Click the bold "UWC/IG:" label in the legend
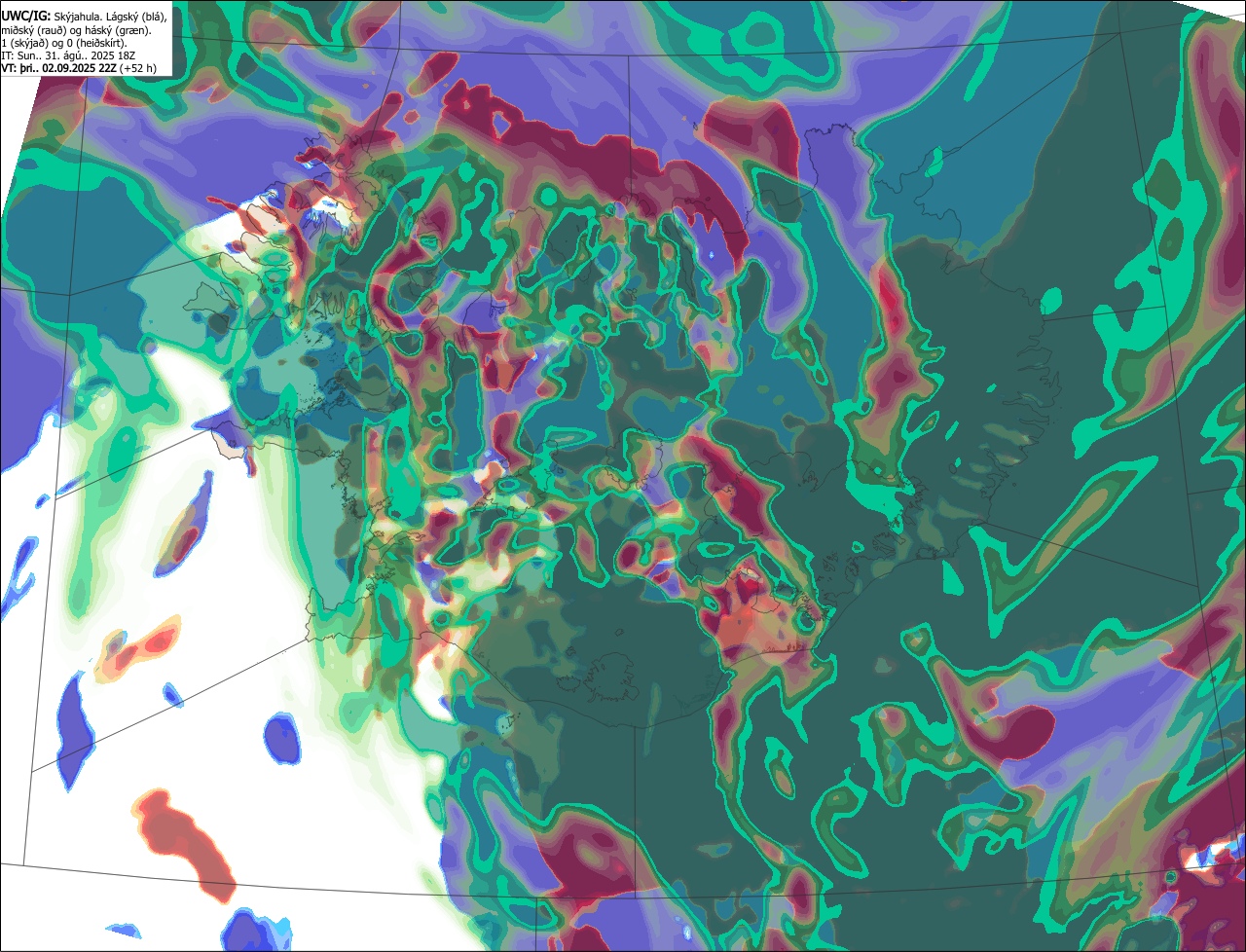 click(x=26, y=17)
